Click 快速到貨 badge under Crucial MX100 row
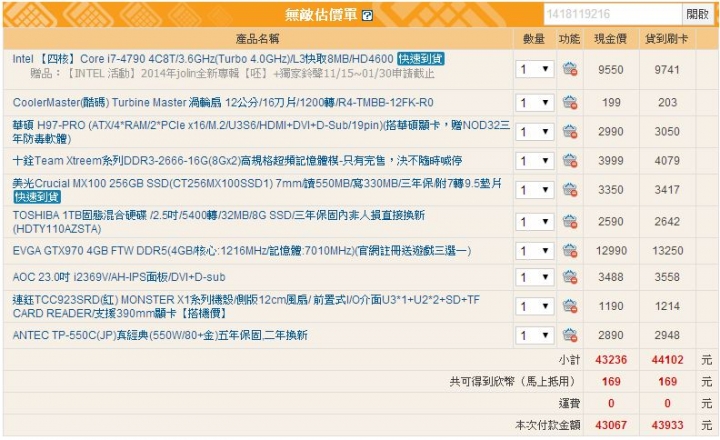 pyautogui.click(x=37, y=197)
